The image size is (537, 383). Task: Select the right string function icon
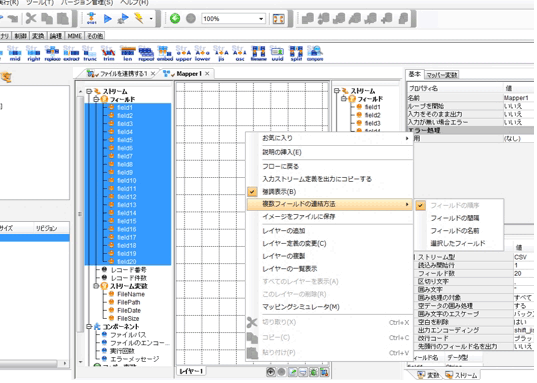[x=34, y=53]
